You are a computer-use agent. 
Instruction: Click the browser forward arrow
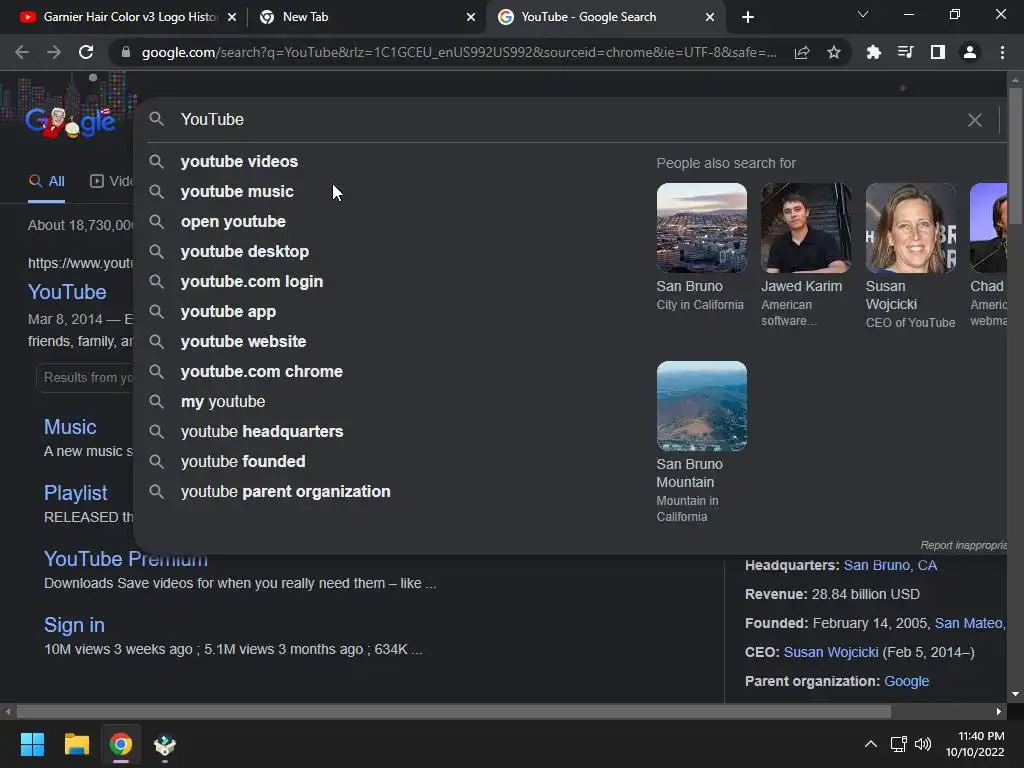(x=54, y=52)
